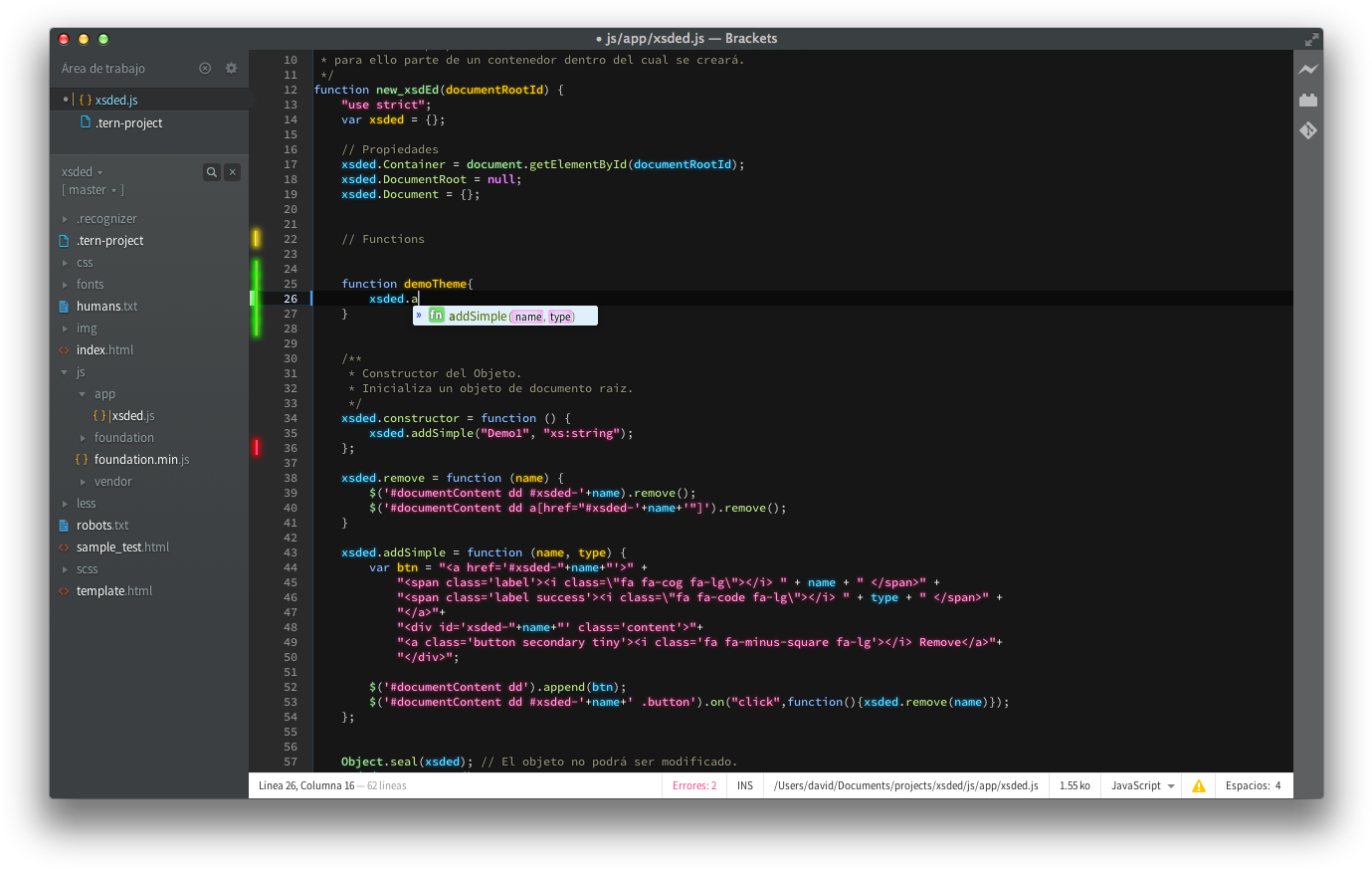Screen dimensions: 1372x869
Task: Click the Área de trabajo header
Action: (103, 69)
